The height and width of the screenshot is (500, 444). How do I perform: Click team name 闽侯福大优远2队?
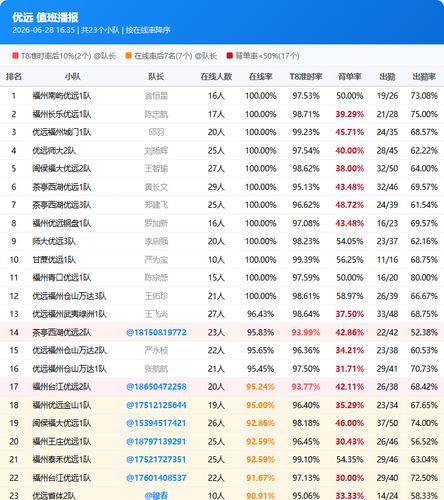[62, 169]
